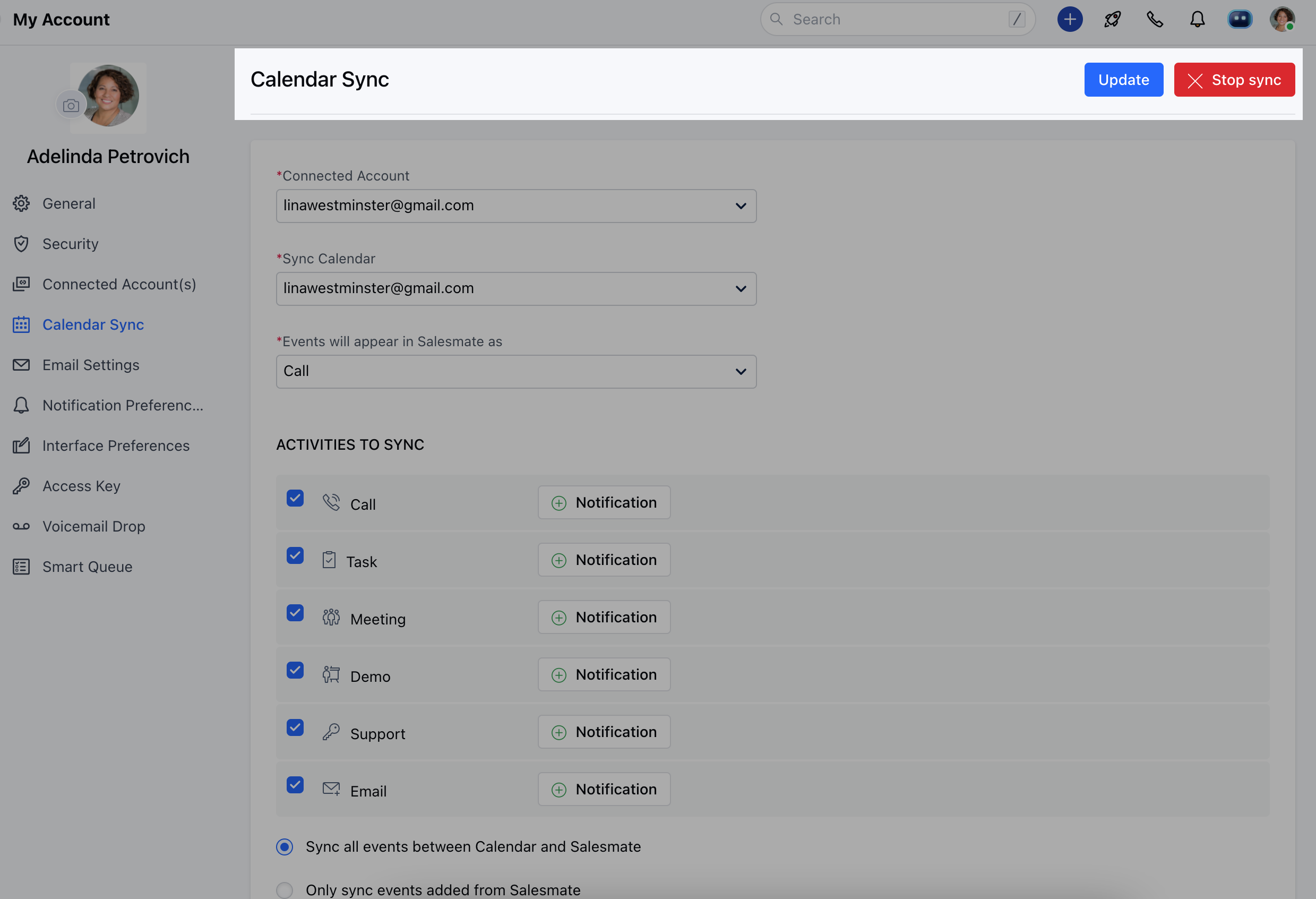Open the Events will appear as dropdown
The image size is (1316, 899).
(516, 372)
